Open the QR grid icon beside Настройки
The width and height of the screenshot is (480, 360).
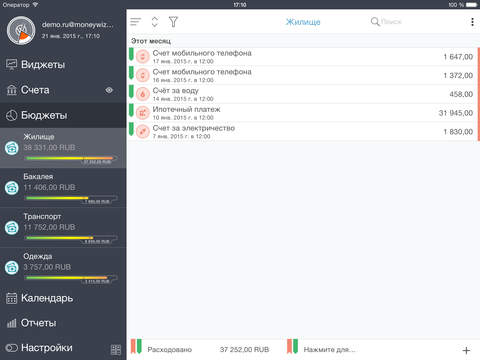(x=116, y=350)
